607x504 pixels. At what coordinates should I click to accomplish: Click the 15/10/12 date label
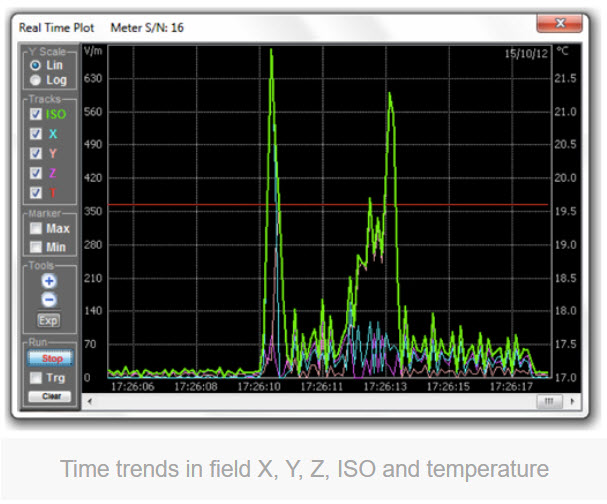click(x=526, y=54)
